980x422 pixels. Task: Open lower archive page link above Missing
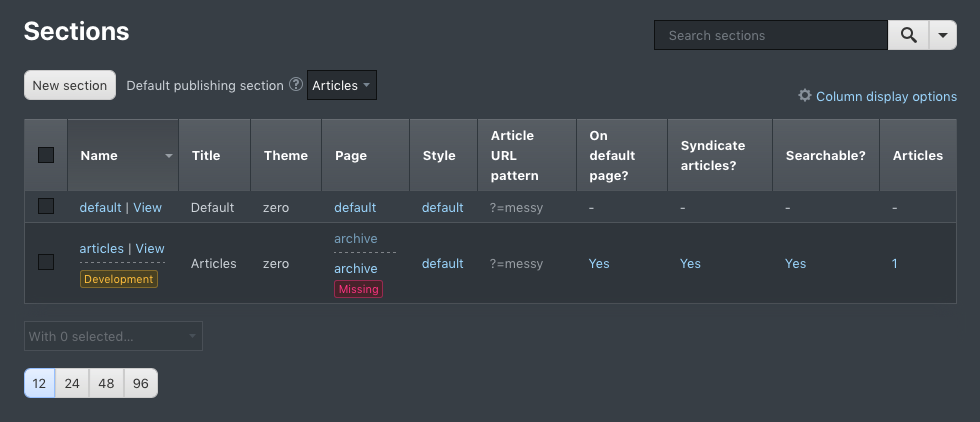click(x=356, y=269)
